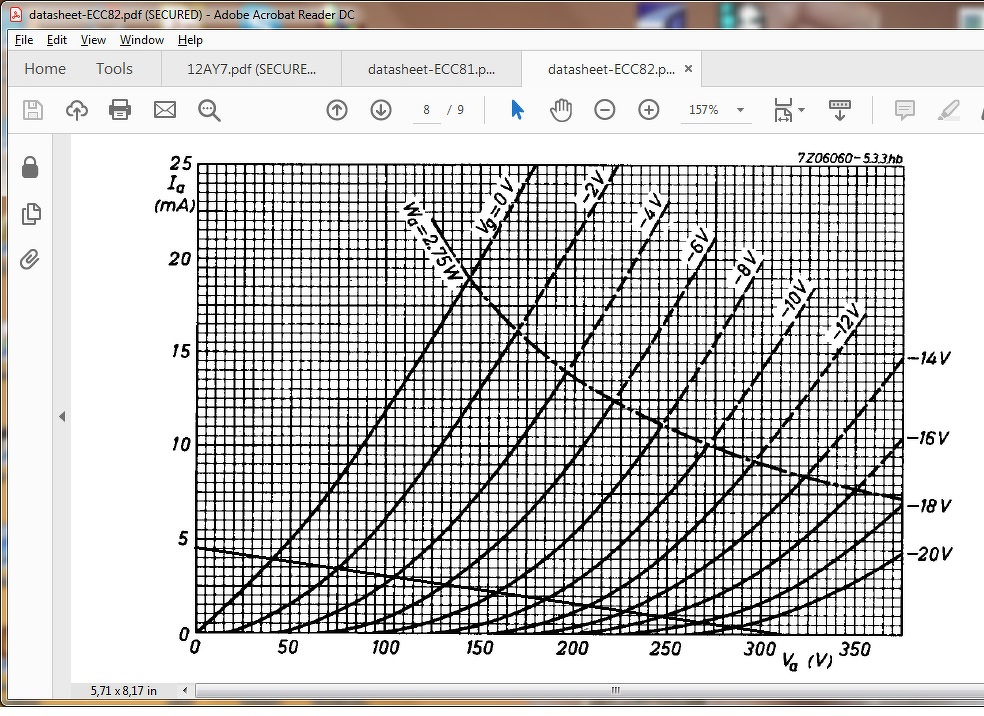Click the Save file icon
The width and height of the screenshot is (984, 716).
coord(33,110)
